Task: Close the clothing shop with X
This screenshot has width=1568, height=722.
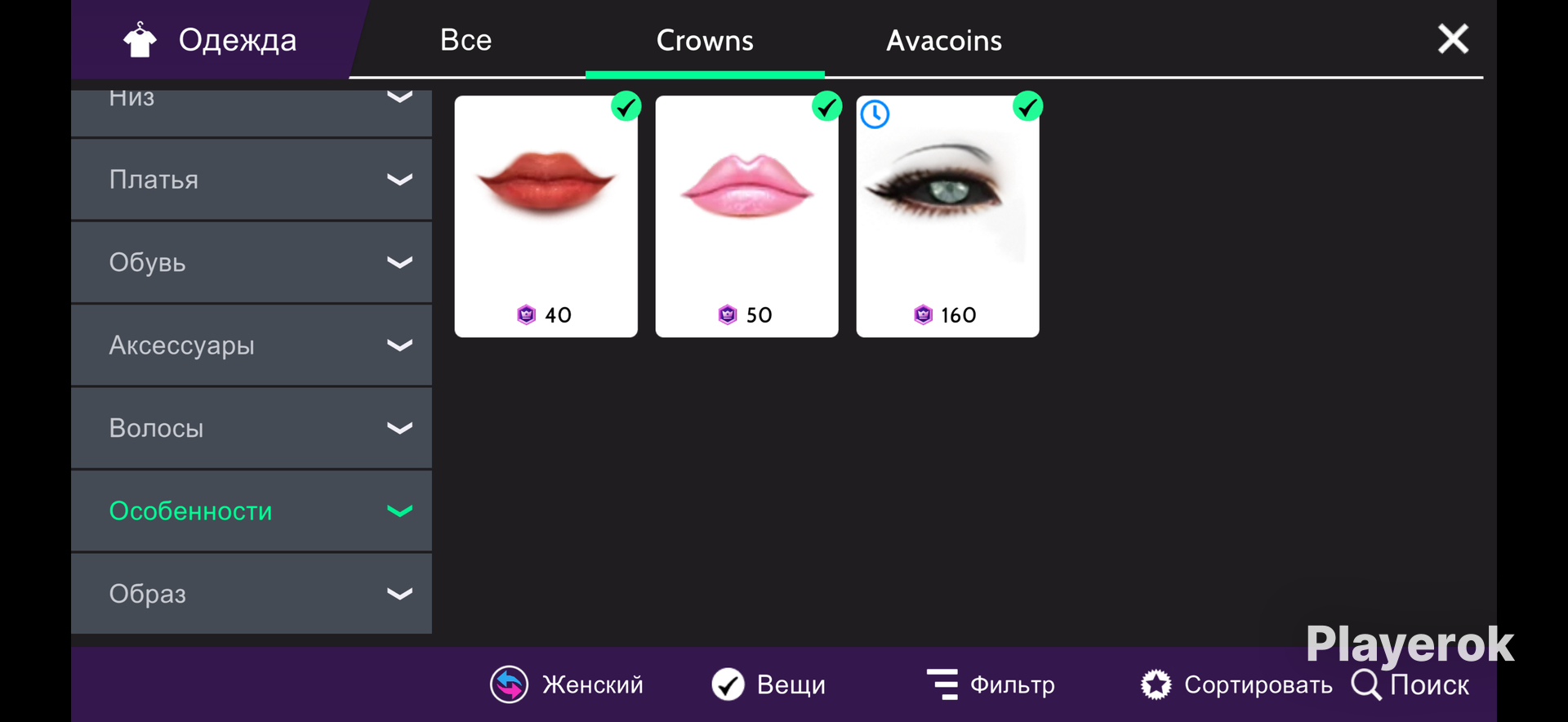Action: [x=1453, y=38]
